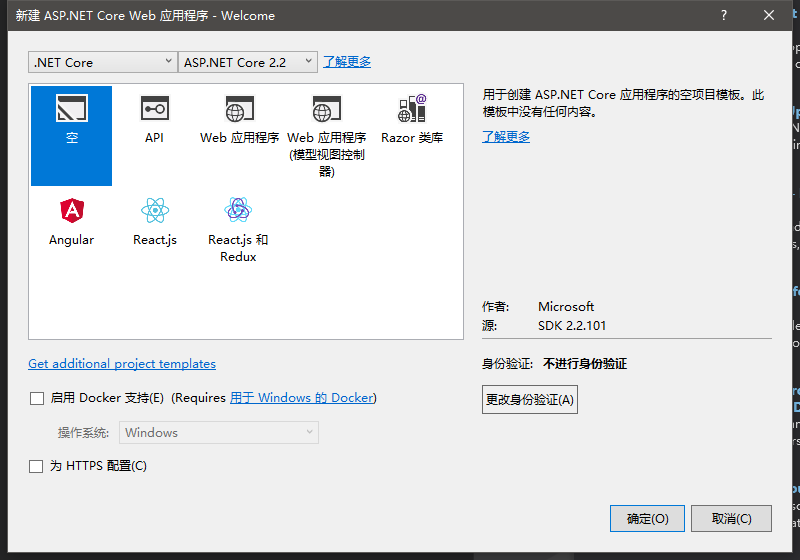Enable 启用 Docker 支持 checkbox
800x560 pixels.
point(37,398)
